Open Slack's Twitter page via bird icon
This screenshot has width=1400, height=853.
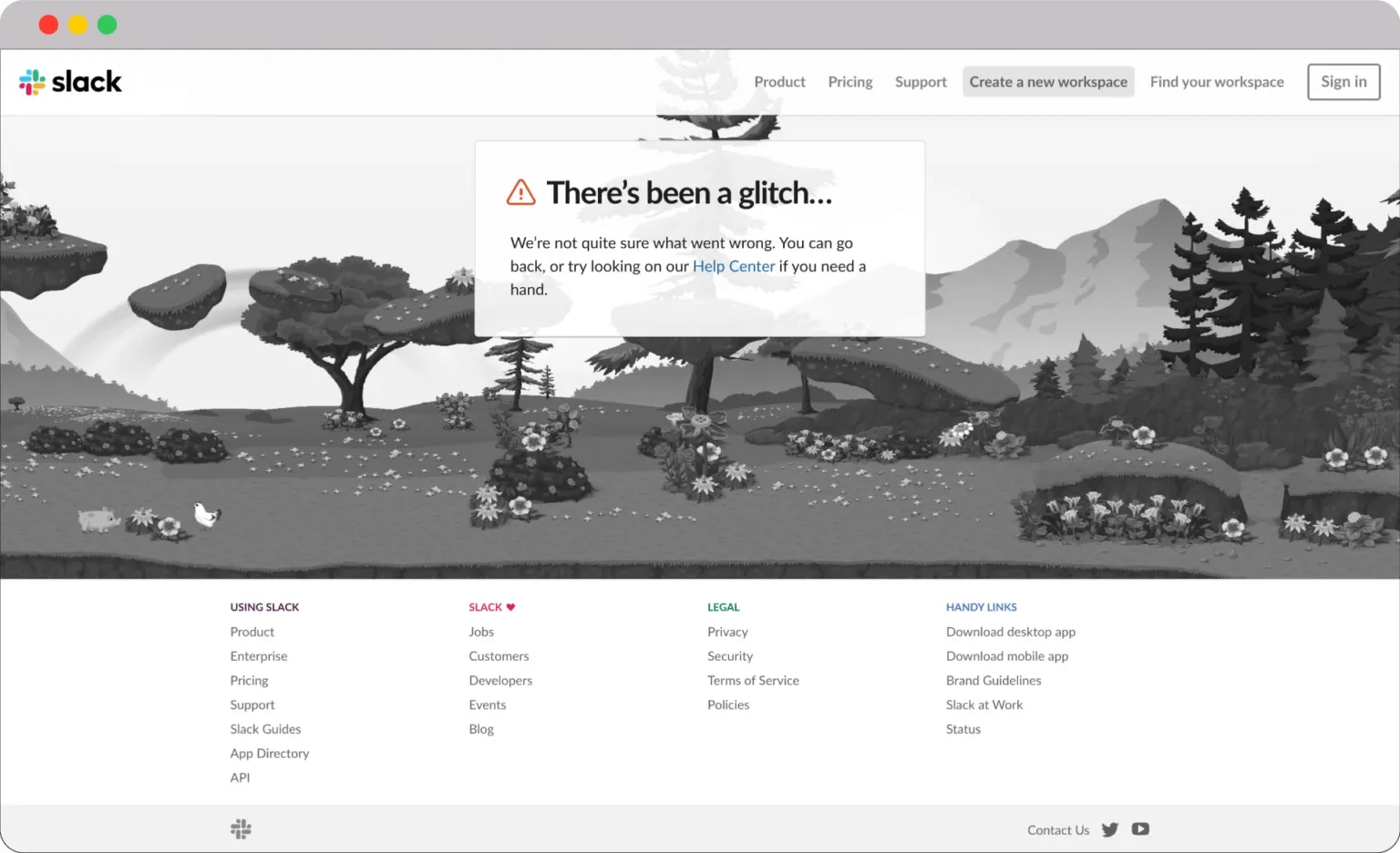pos(1109,829)
